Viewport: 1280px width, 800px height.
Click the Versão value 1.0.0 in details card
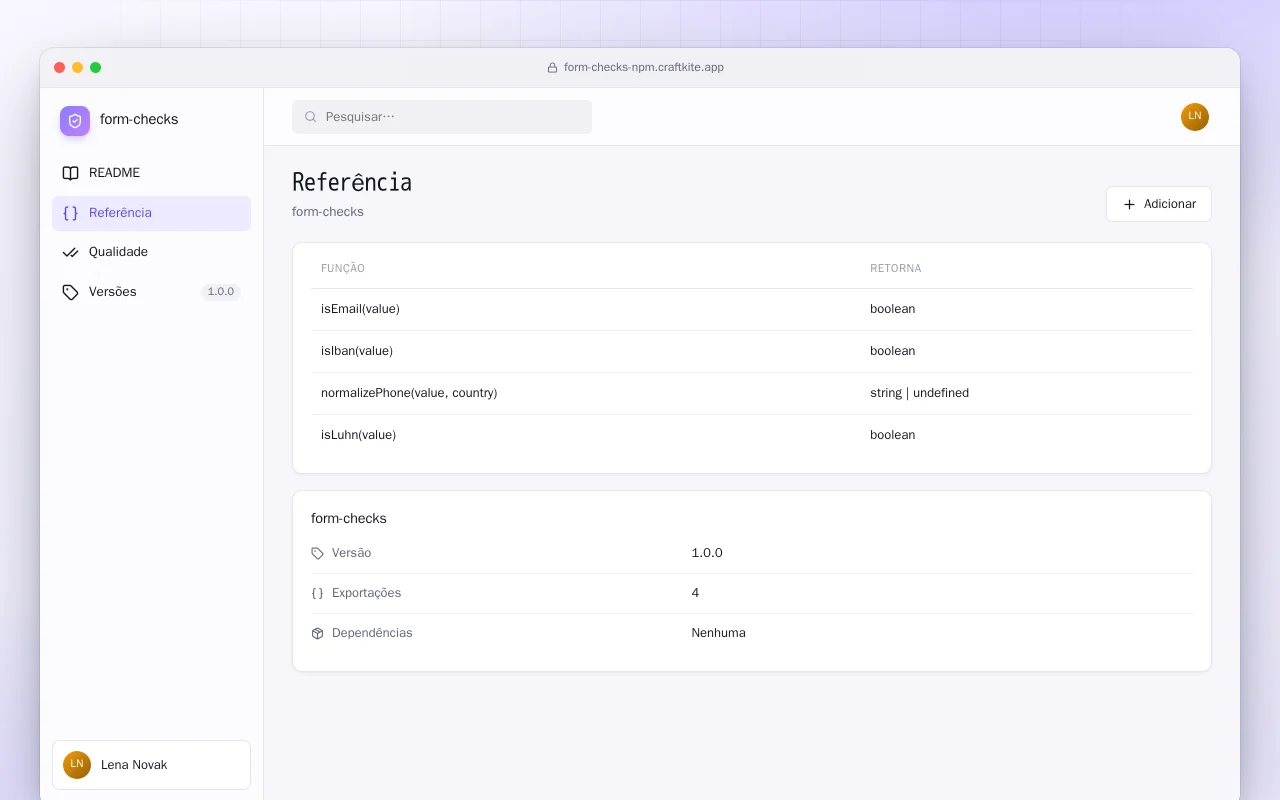pos(707,553)
